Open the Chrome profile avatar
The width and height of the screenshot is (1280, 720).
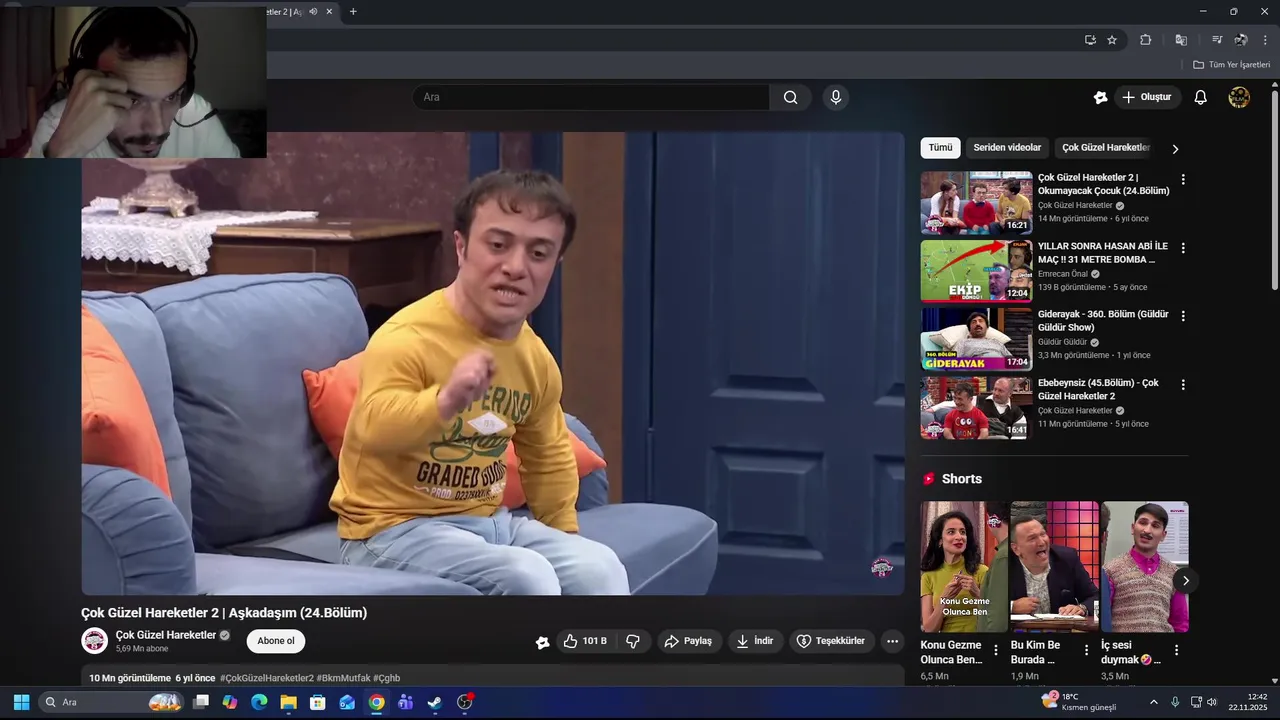[1241, 40]
